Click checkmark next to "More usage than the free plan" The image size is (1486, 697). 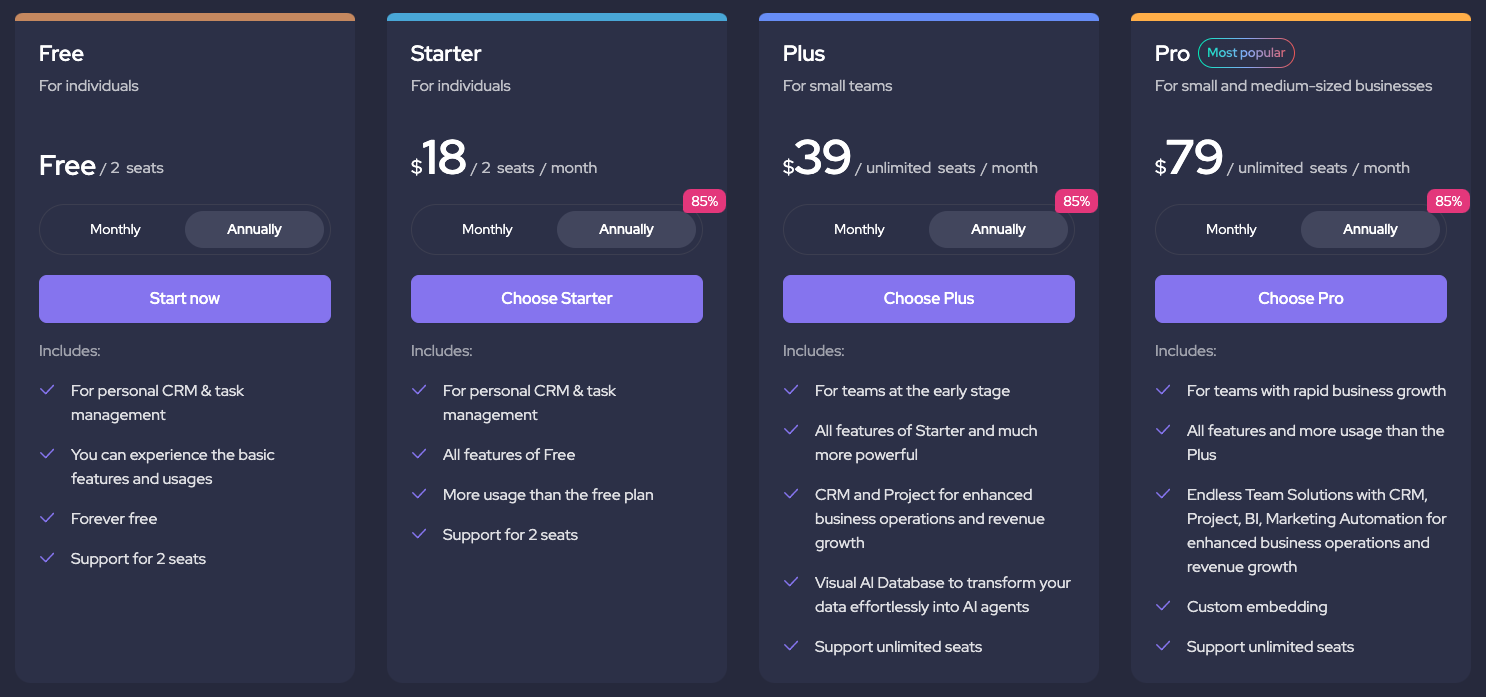[x=419, y=494]
